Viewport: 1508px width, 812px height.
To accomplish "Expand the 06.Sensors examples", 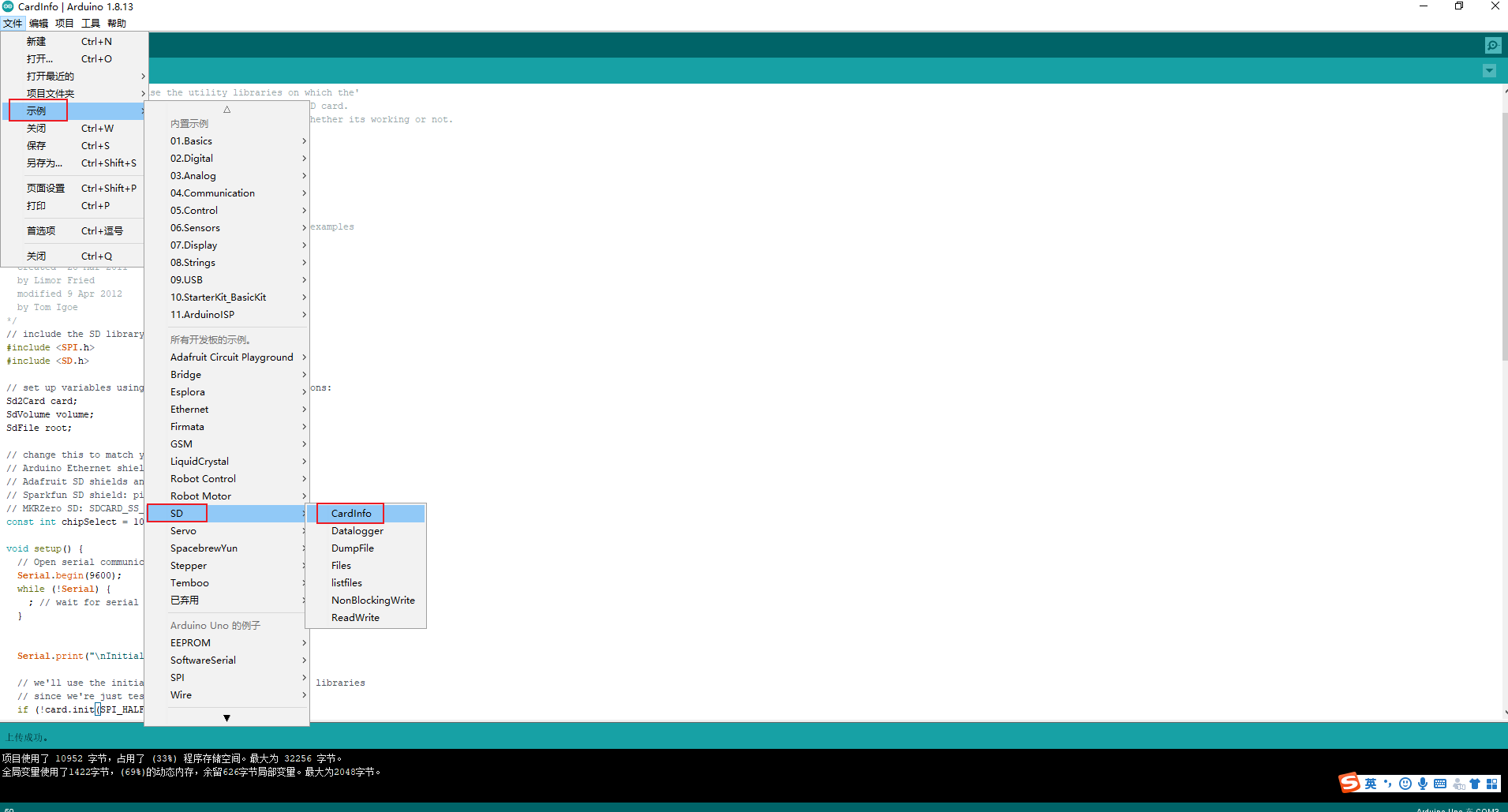I will click(226, 227).
